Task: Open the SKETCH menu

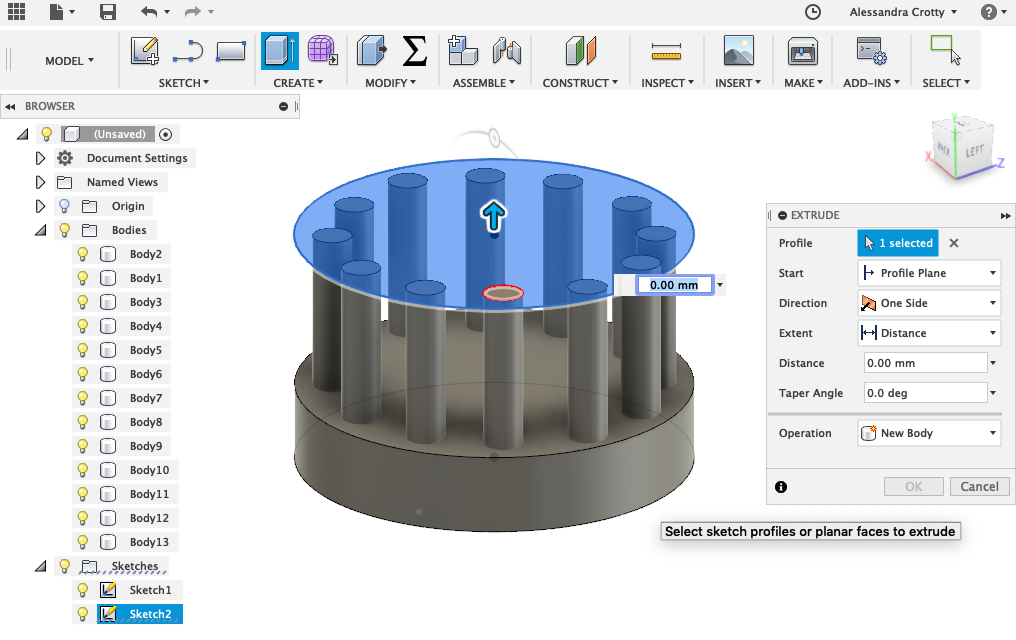Action: click(183, 83)
